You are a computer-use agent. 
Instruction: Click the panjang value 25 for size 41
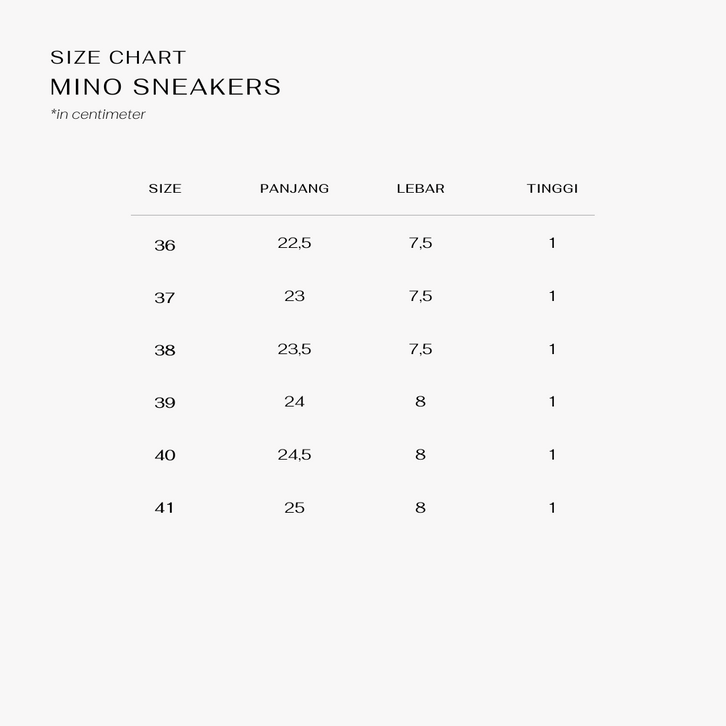[x=294, y=508]
